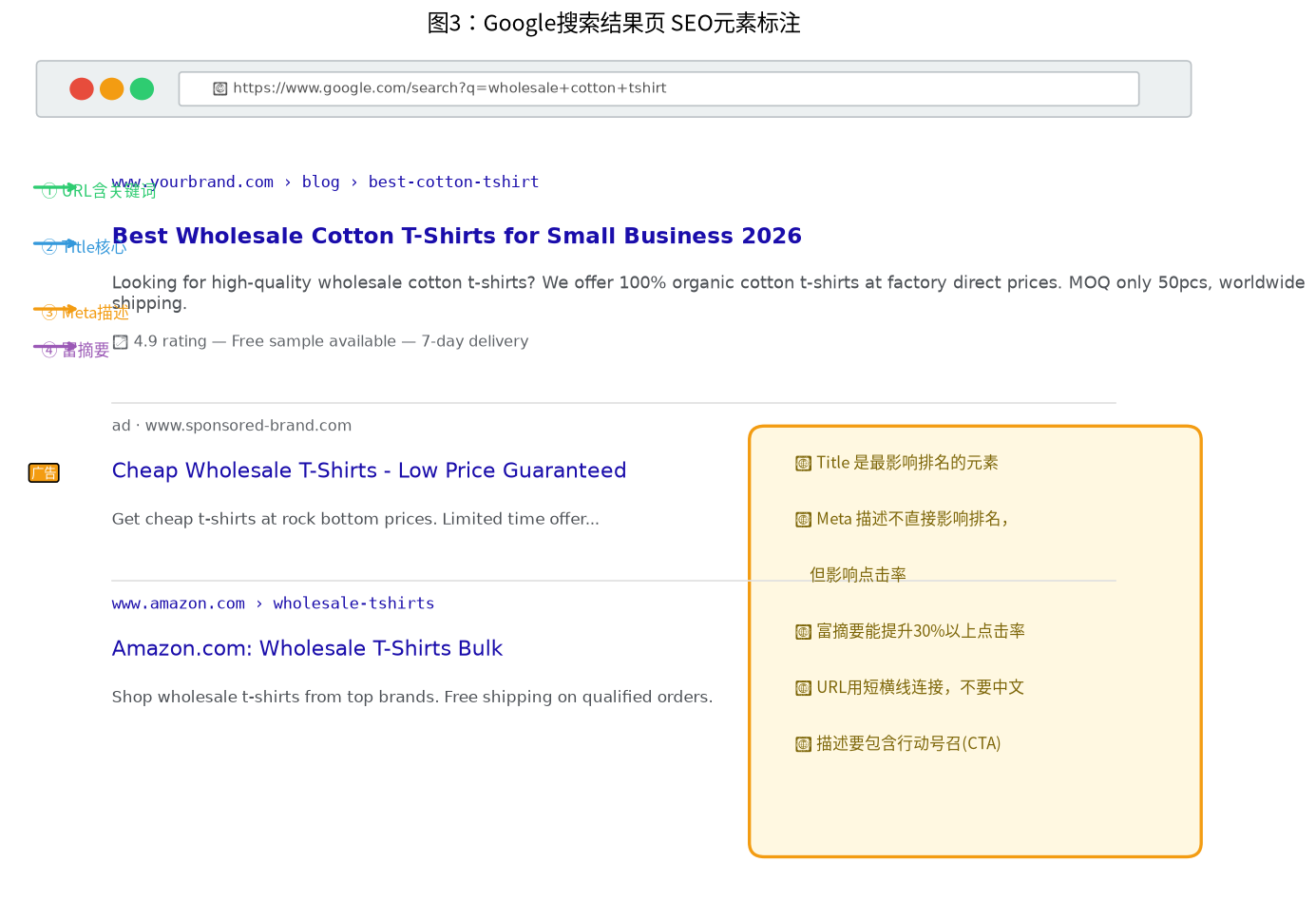
Task: Click the 'URL用短横线连接，不要中文' note
Action: click(x=921, y=687)
